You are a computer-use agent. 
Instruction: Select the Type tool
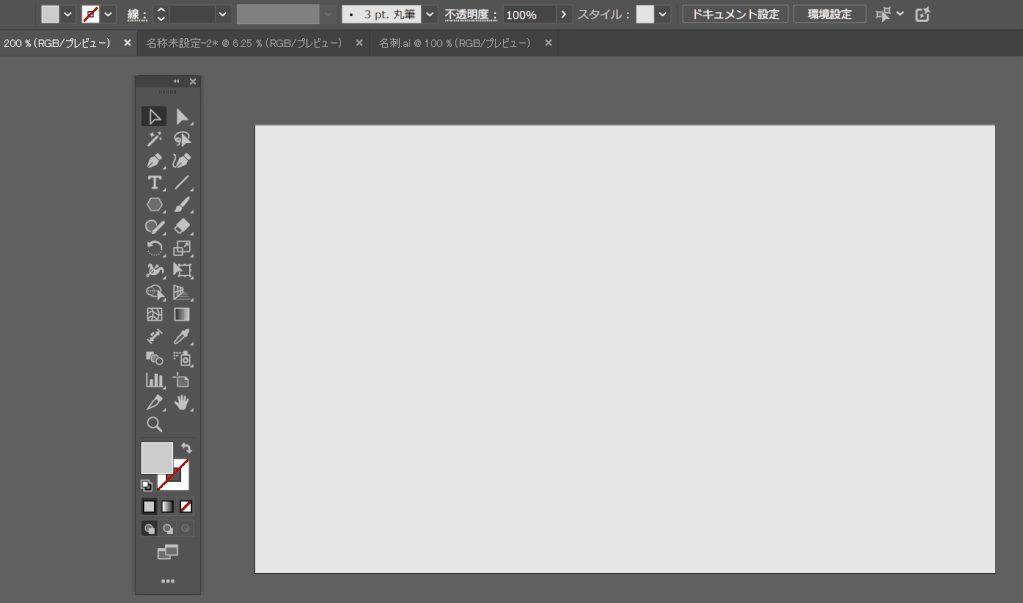click(154, 183)
